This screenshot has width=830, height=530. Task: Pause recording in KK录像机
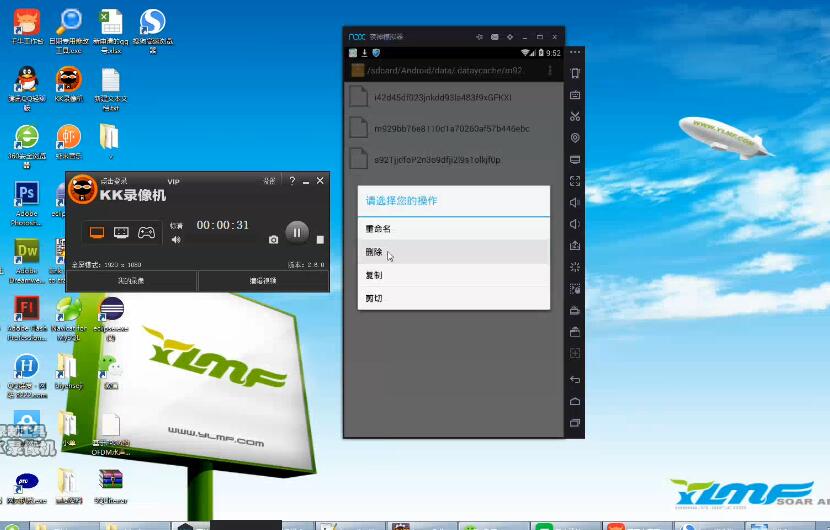(x=297, y=232)
